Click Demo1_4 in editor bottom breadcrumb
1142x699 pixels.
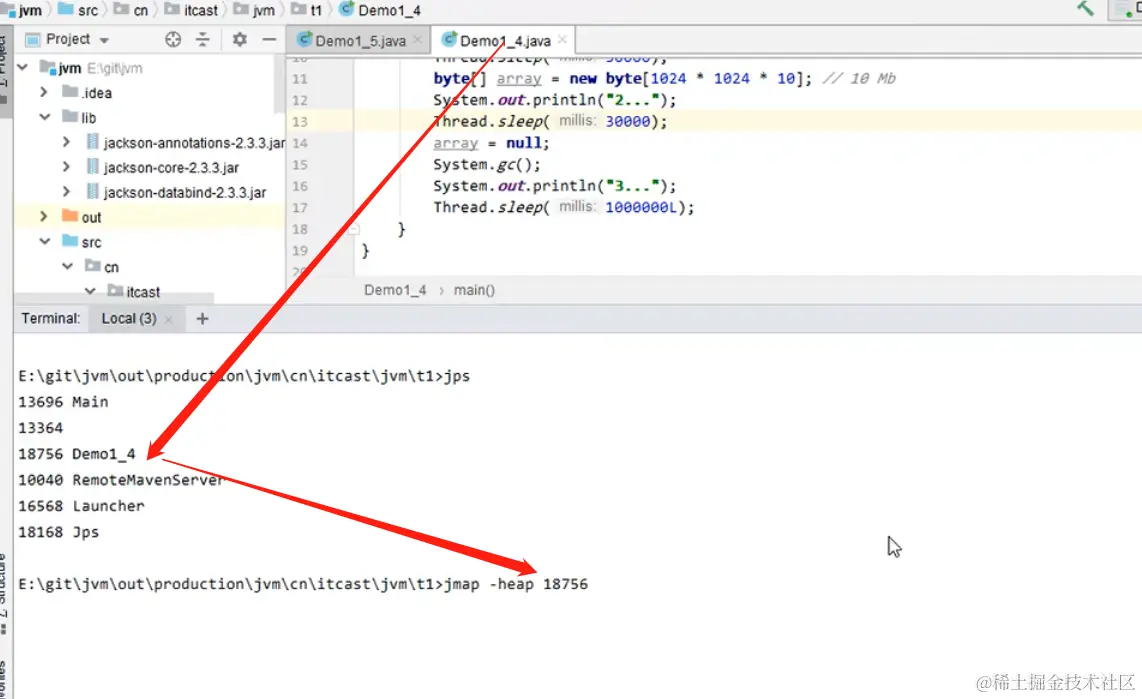[x=395, y=290]
